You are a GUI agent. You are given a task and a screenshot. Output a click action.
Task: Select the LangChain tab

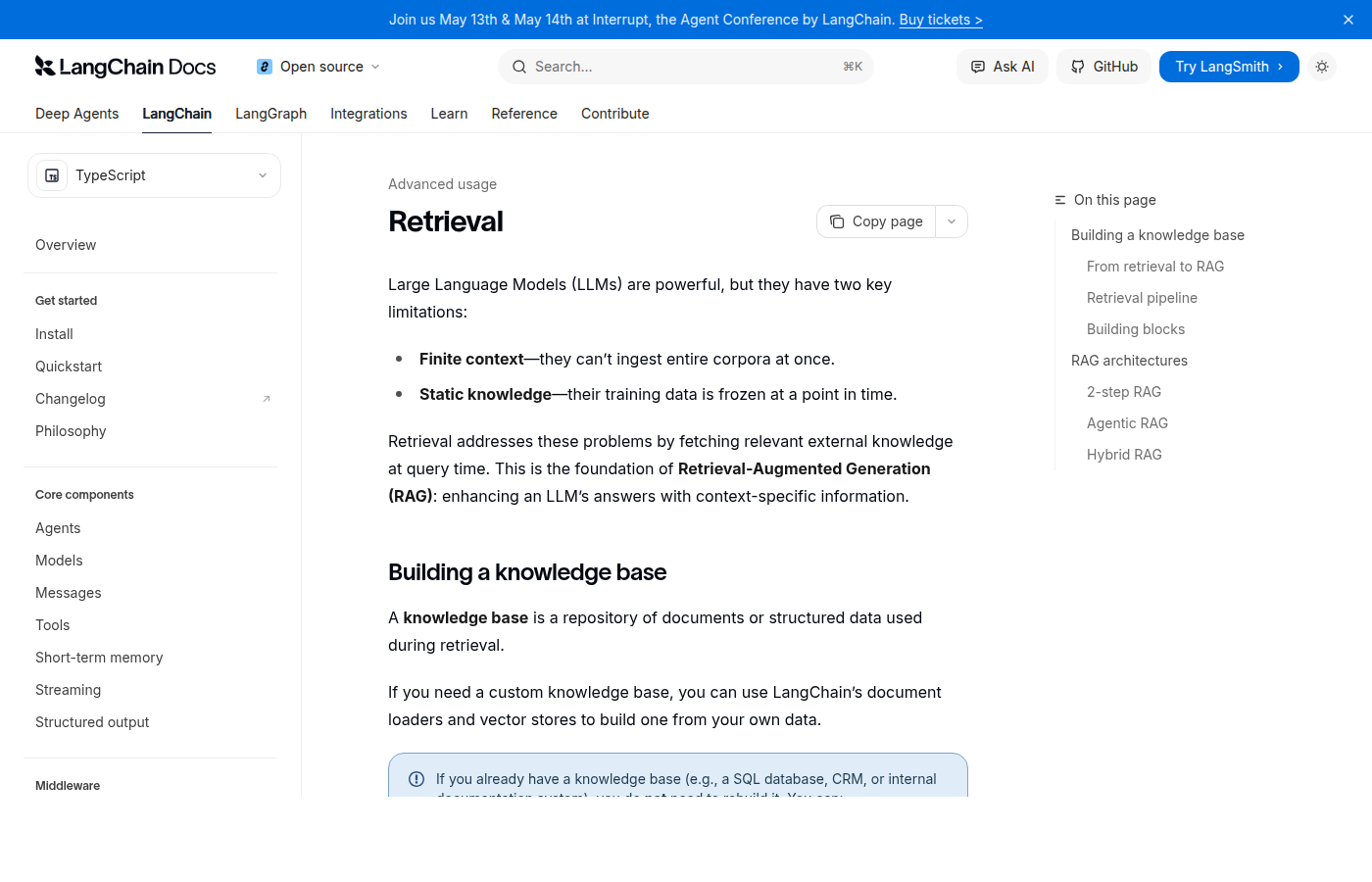(x=176, y=114)
